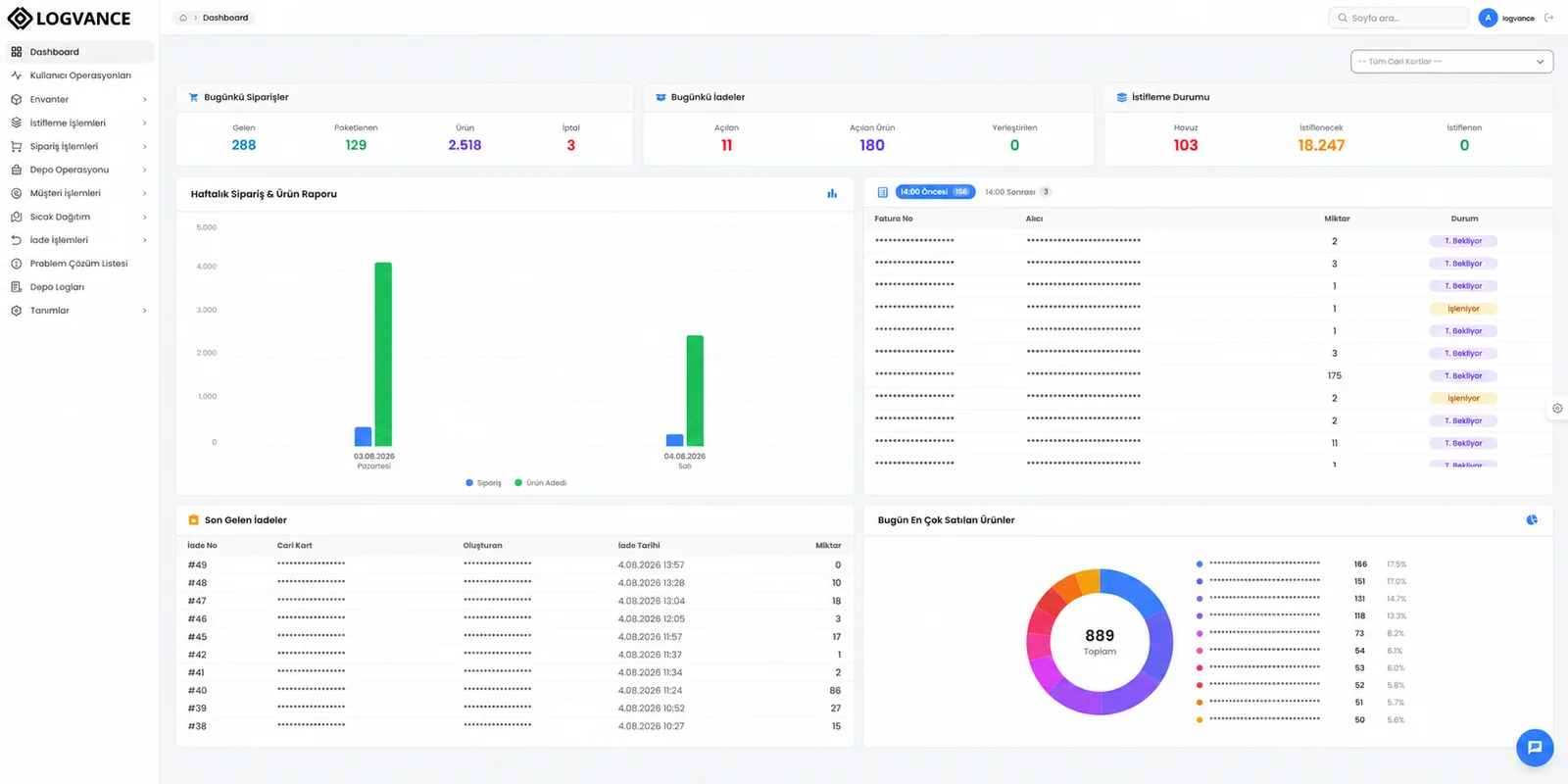Toggle the pink legend dot with 73
Image resolution: width=1568 pixels, height=784 pixels.
coord(1200,633)
